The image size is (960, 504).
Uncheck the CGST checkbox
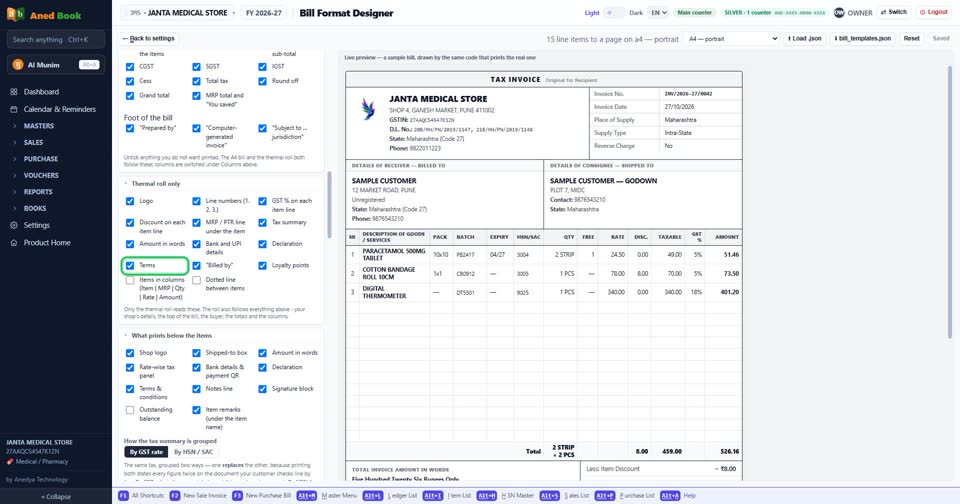pos(130,66)
